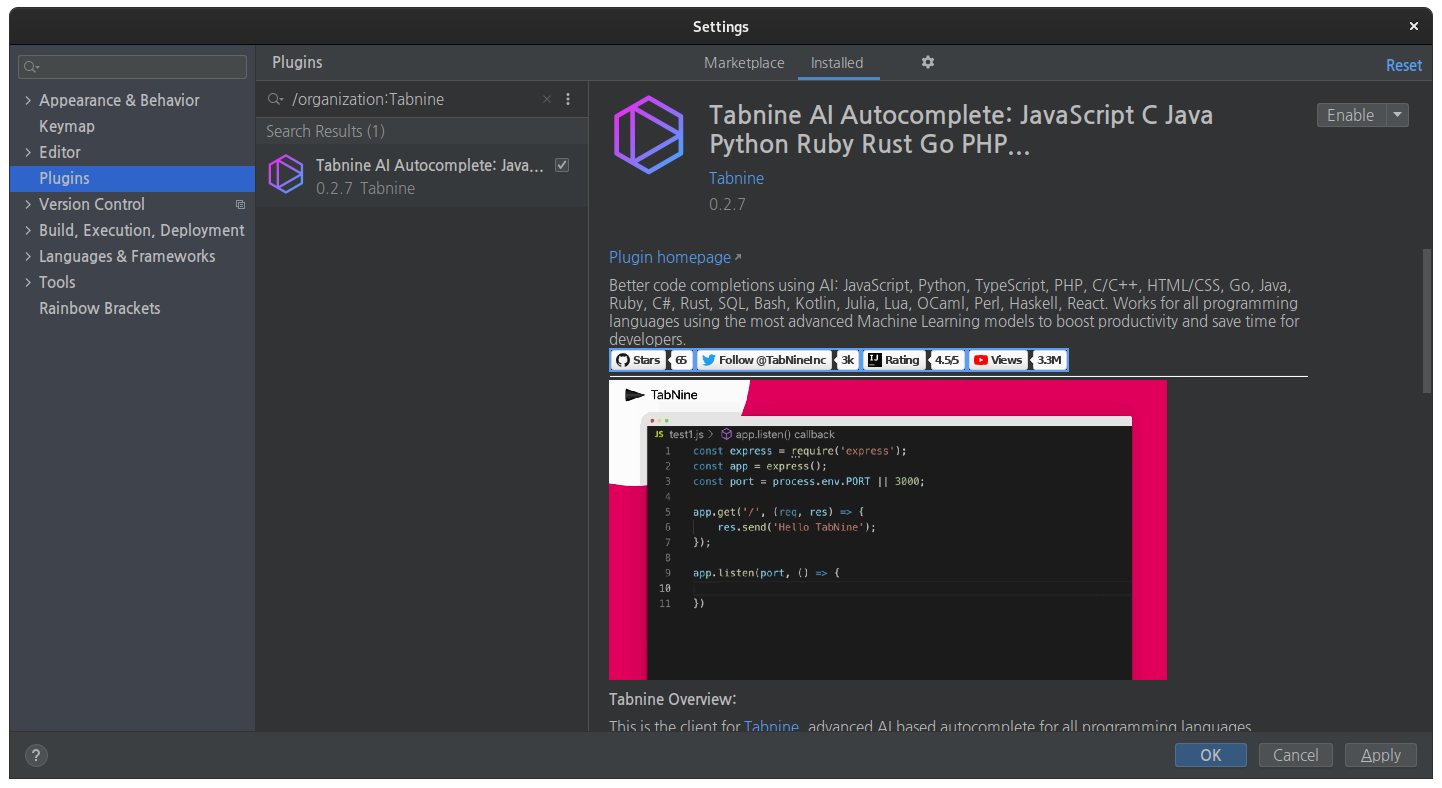Image resolution: width=1442 pixels, height=788 pixels.
Task: Open the Plugin homepage link
Action: pos(675,257)
